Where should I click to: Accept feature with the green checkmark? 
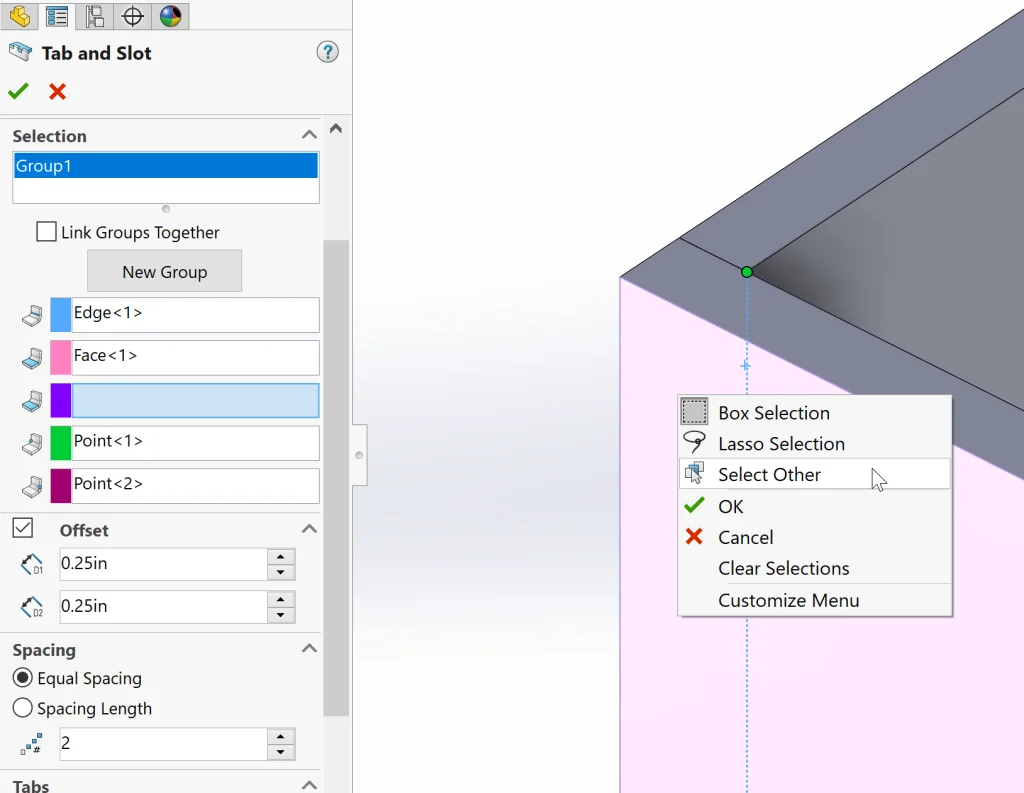click(18, 92)
